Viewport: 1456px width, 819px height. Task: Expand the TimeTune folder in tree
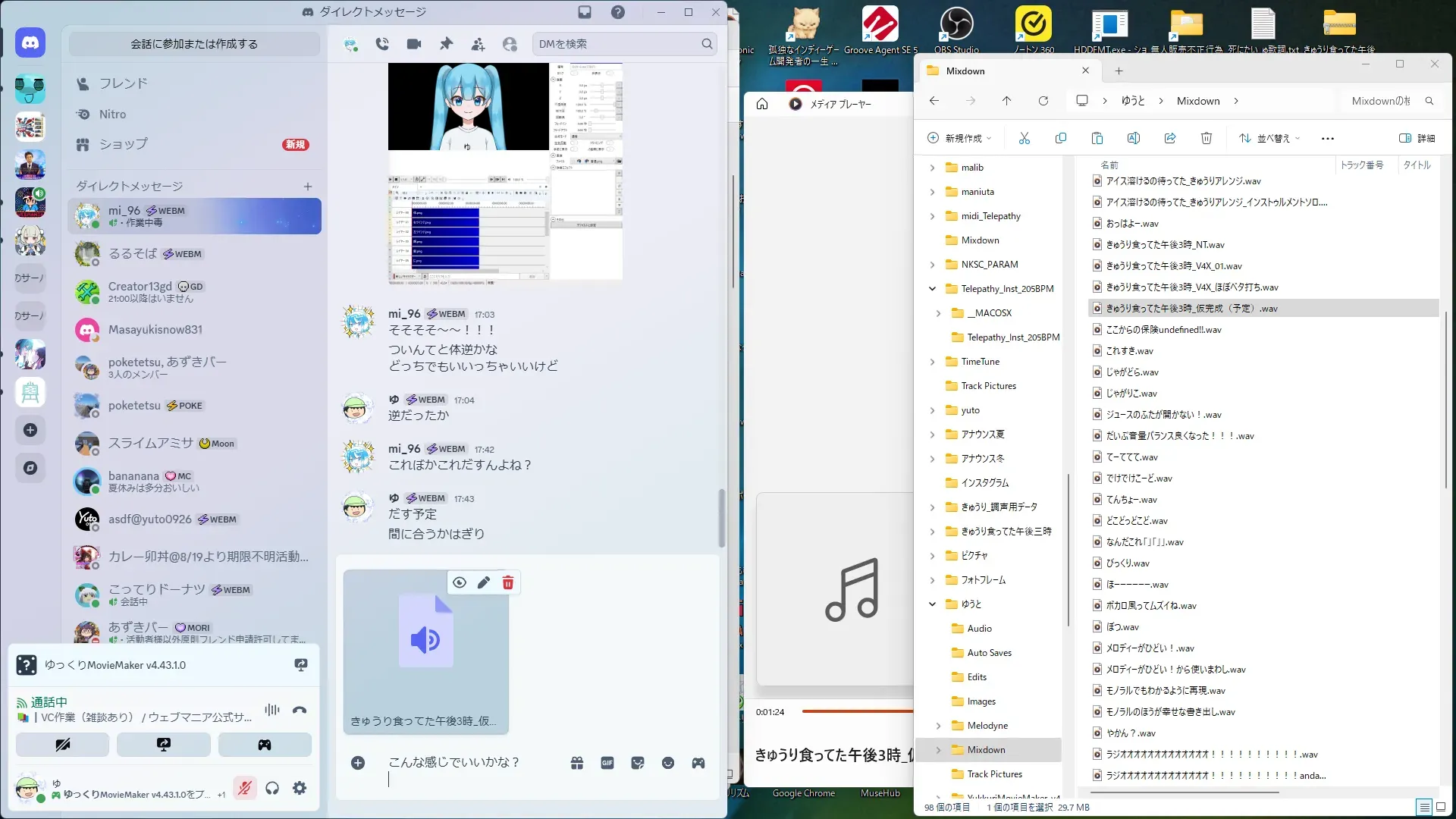pos(932,362)
